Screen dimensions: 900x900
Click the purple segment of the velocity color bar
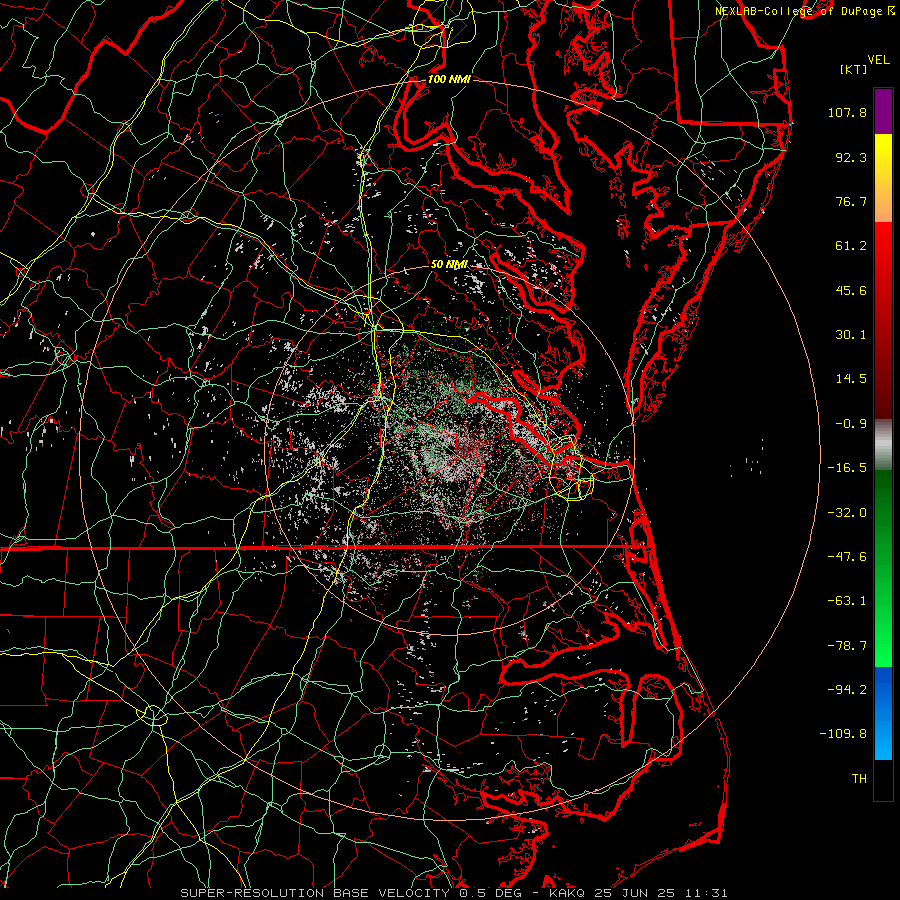(883, 111)
